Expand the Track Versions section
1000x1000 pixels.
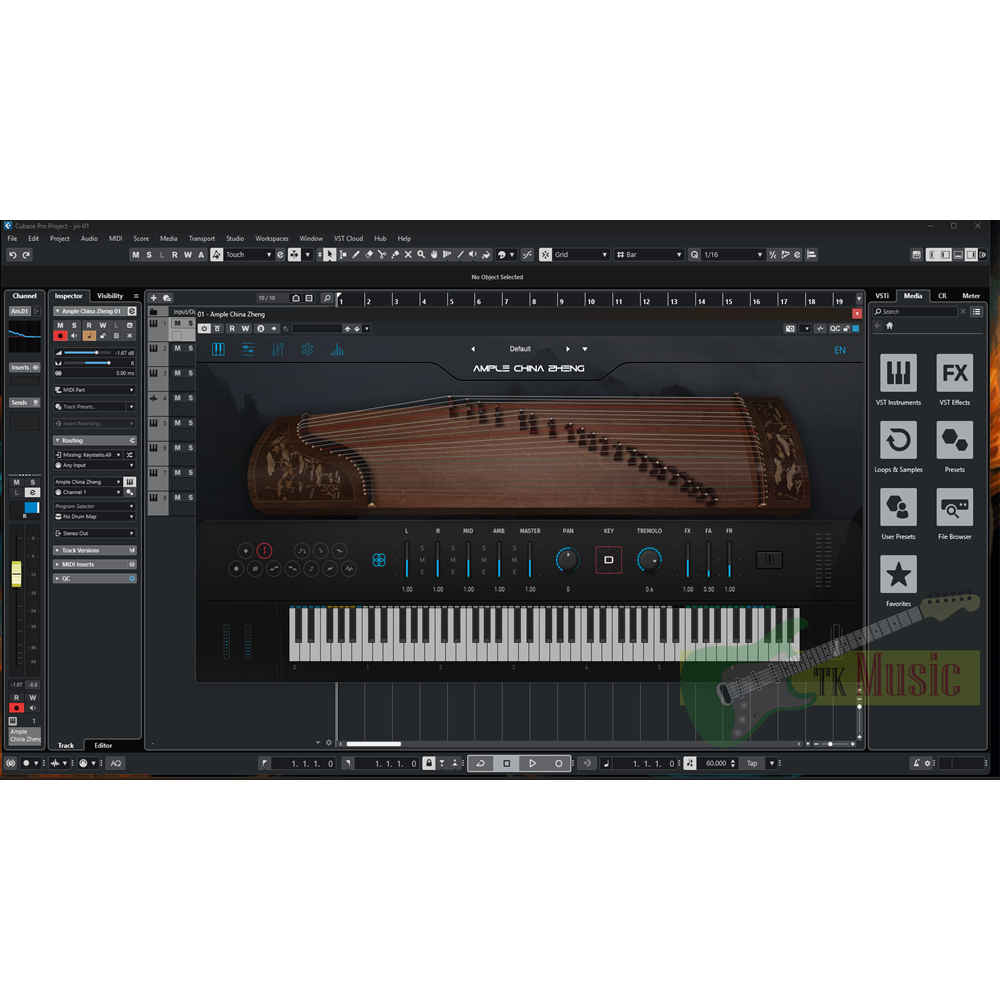tap(94, 550)
